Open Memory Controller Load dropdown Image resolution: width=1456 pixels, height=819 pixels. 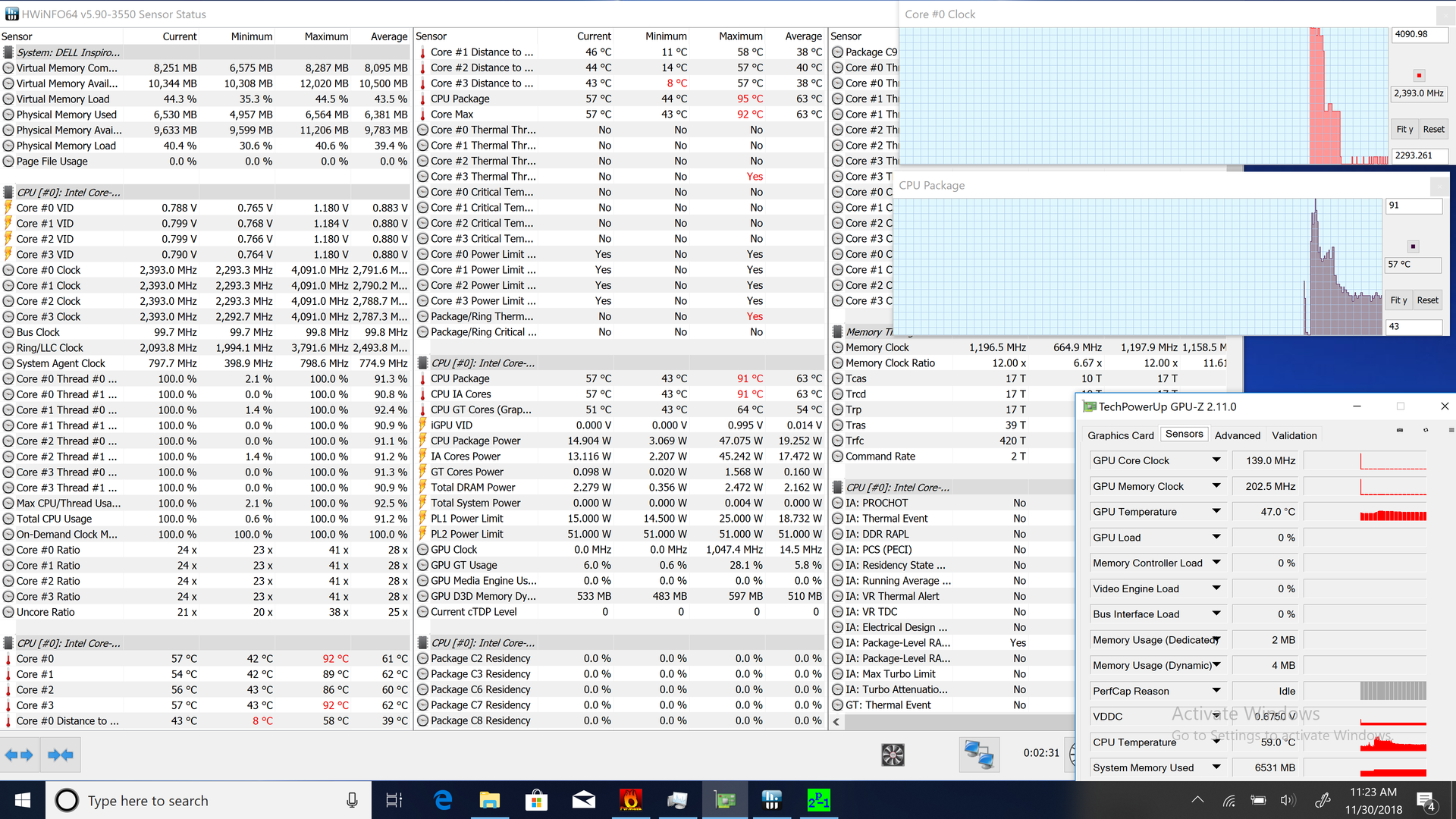pyautogui.click(x=1216, y=563)
